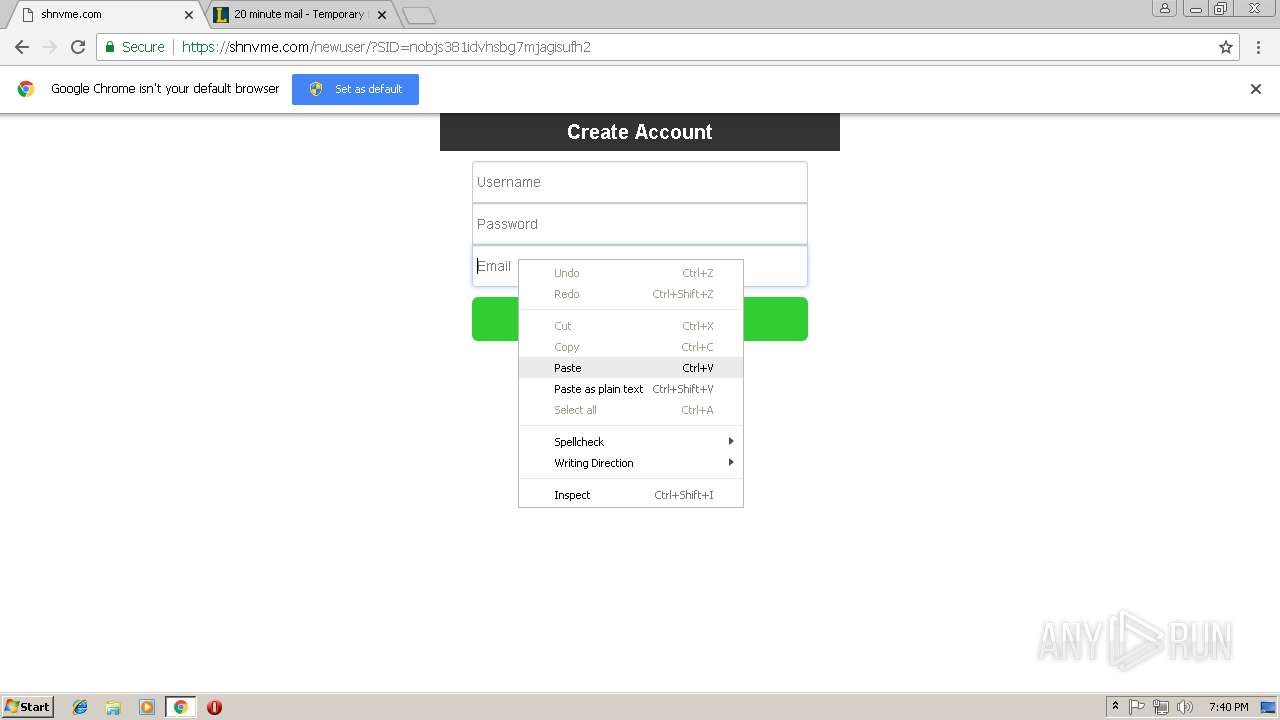Focus the Username input field
1280x720 pixels.
(640, 182)
